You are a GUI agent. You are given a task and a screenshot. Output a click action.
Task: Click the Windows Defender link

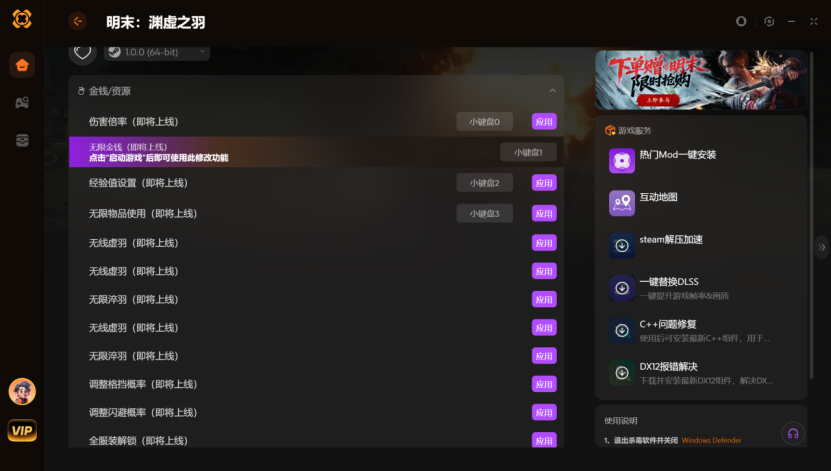pos(711,440)
